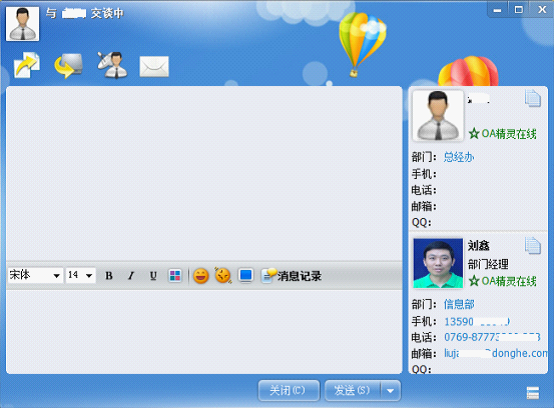Viewport: 554px width, 408px height.
Task: Toggle bold text formatting
Action: [109, 276]
